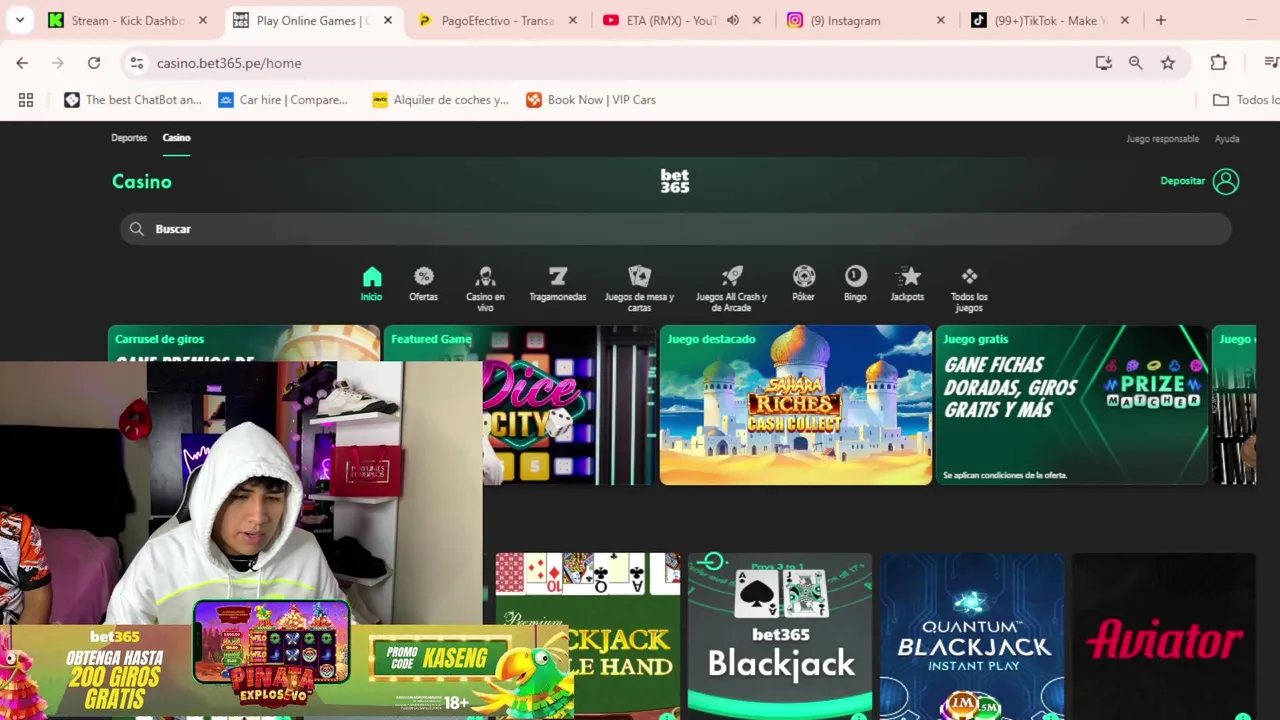
Task: Switch to ETA (RMX) YouTube tab
Action: [x=660, y=20]
